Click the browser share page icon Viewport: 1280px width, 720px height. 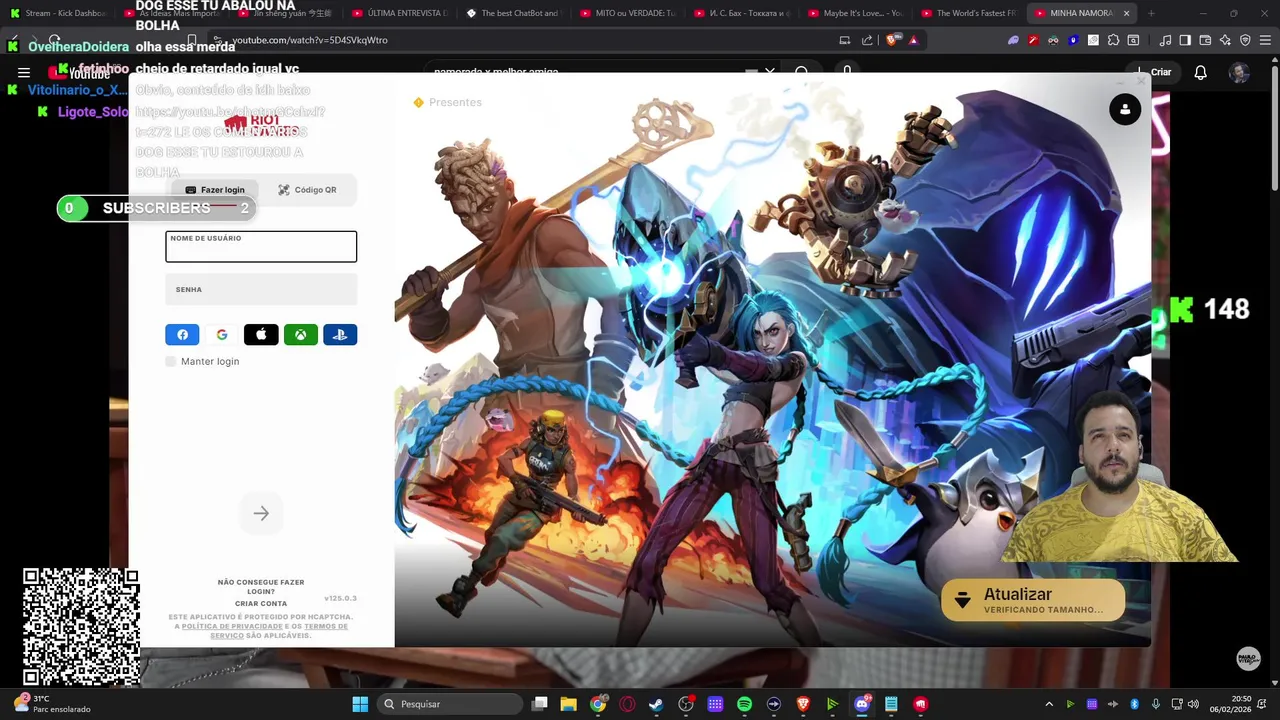coord(867,40)
